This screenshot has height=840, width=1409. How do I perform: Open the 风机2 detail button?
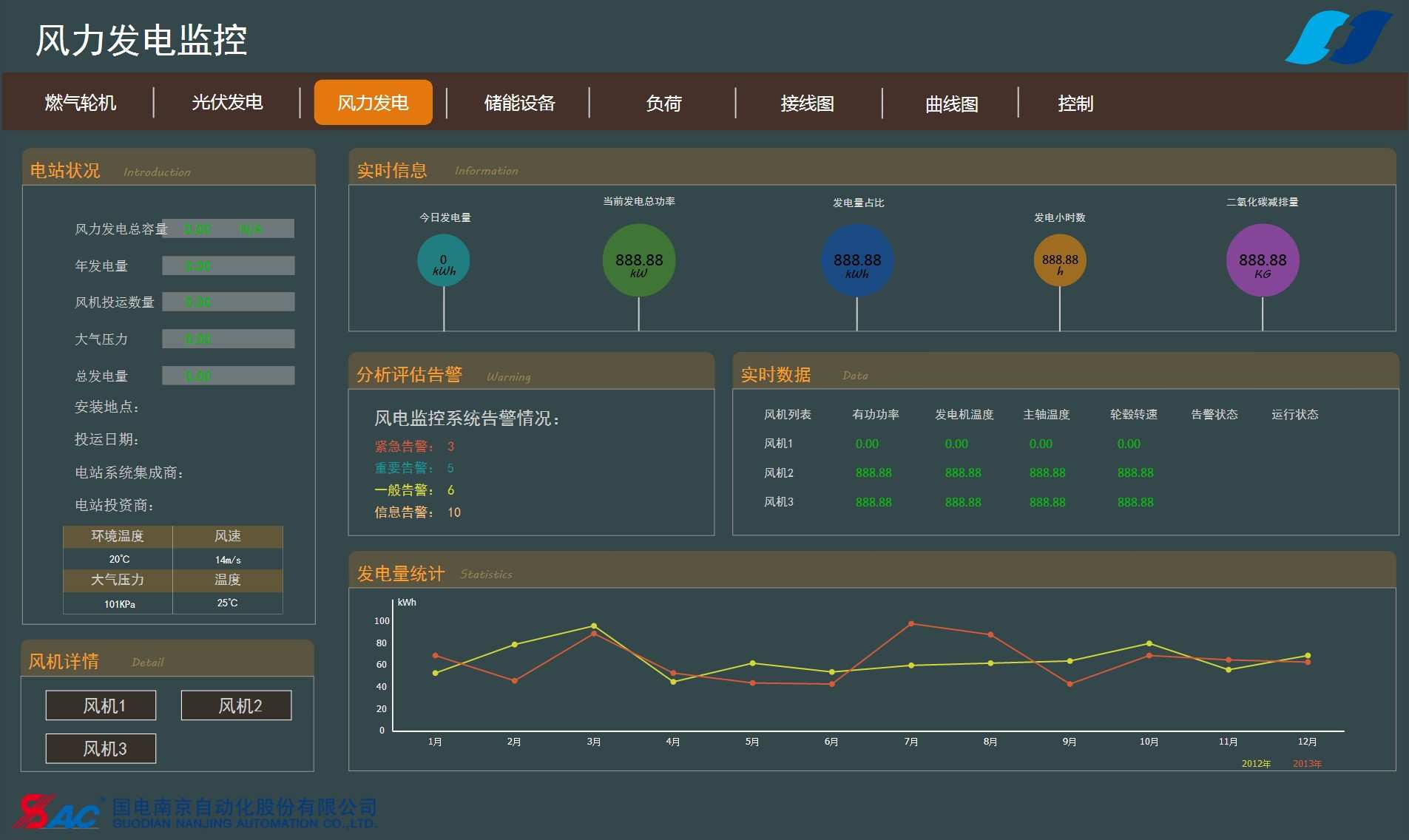point(237,705)
